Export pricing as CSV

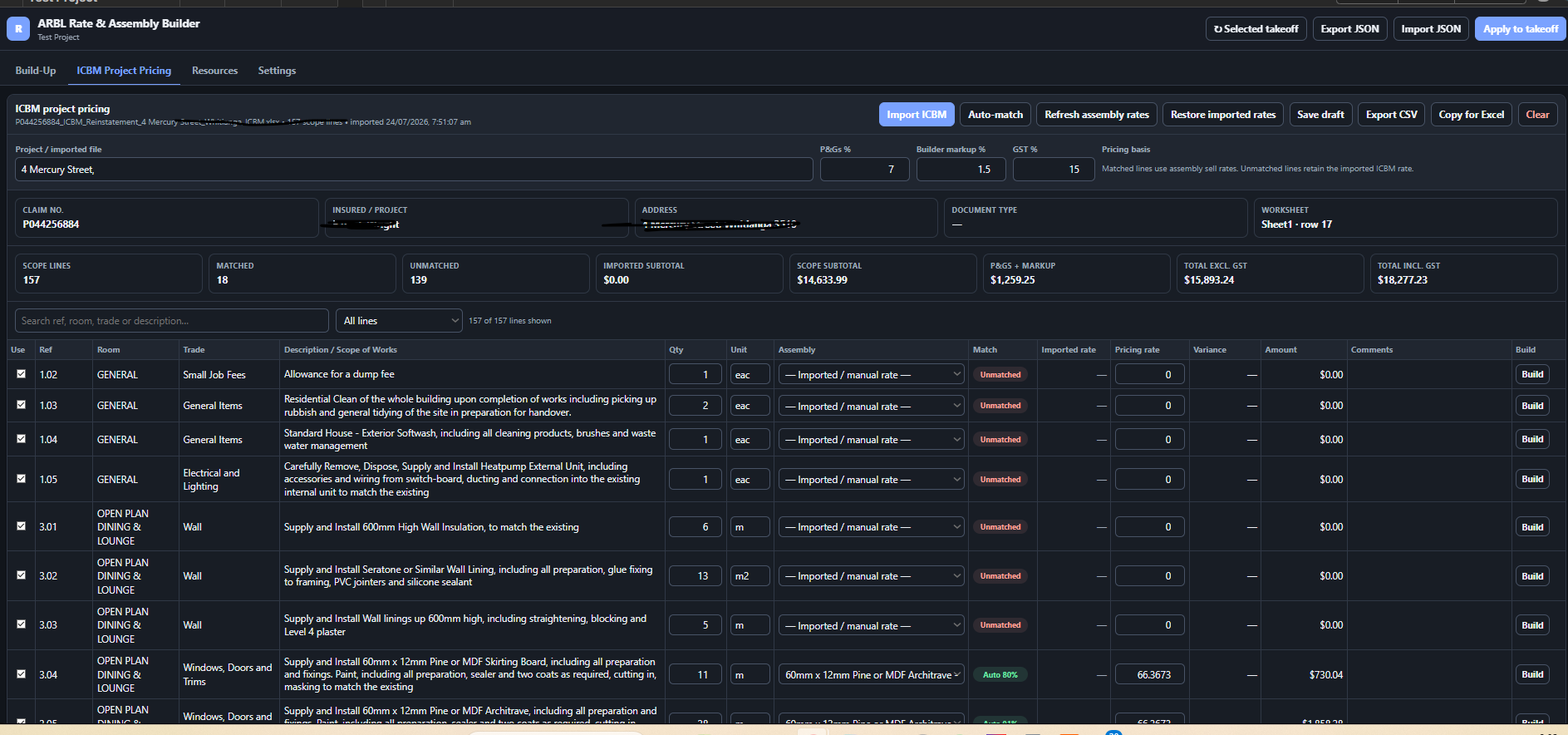tap(1392, 115)
